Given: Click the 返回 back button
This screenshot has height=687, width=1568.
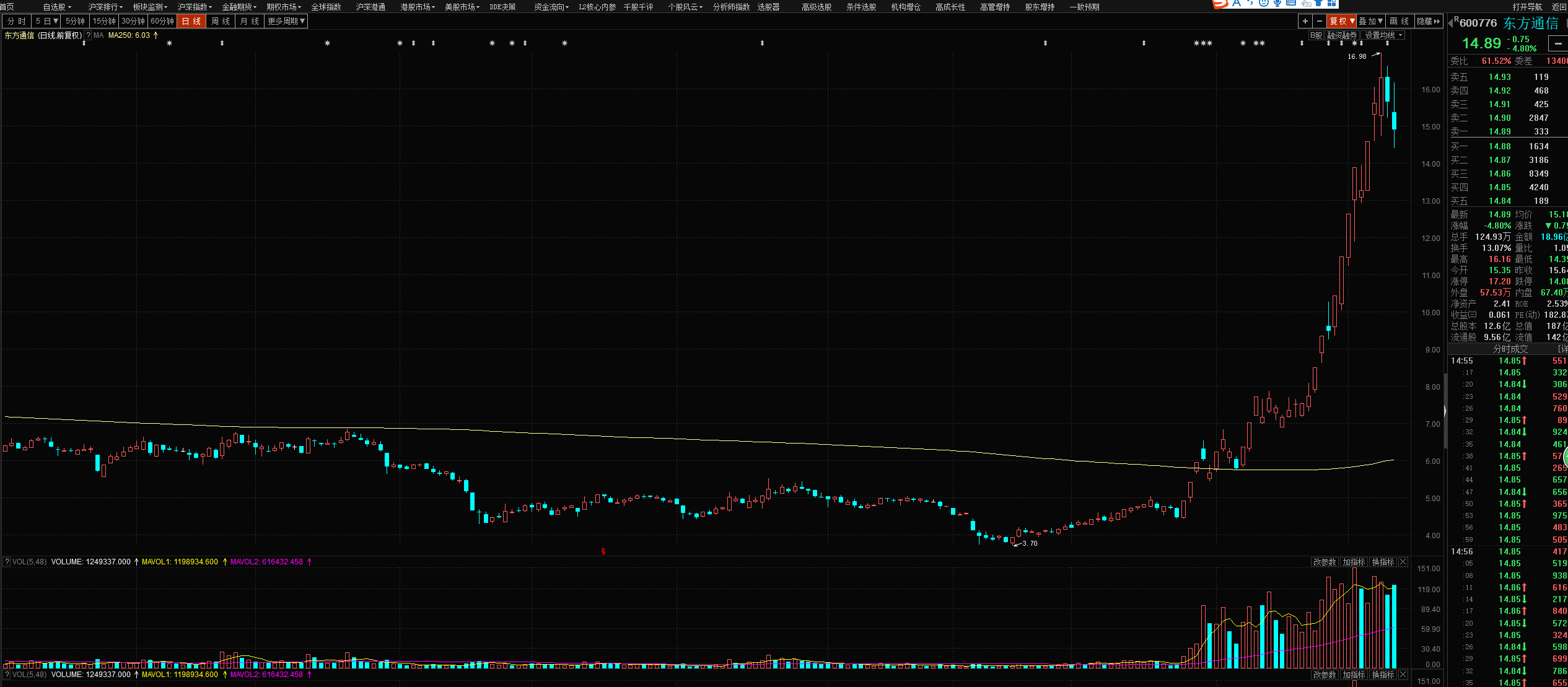Looking at the screenshot, I should [x=1559, y=7].
